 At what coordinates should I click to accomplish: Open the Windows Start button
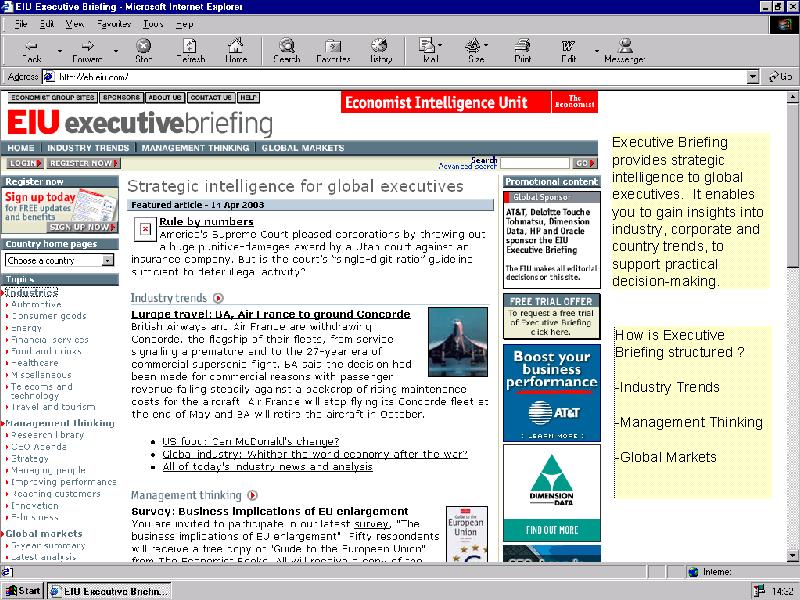(x=23, y=591)
